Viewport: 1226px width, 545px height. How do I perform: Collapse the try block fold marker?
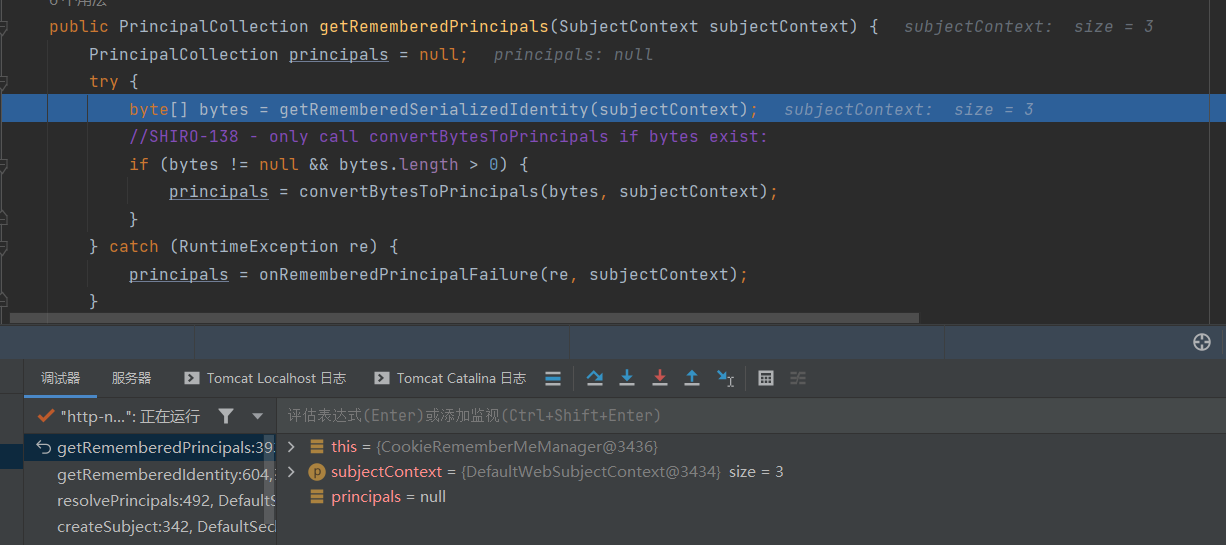tap(5, 82)
